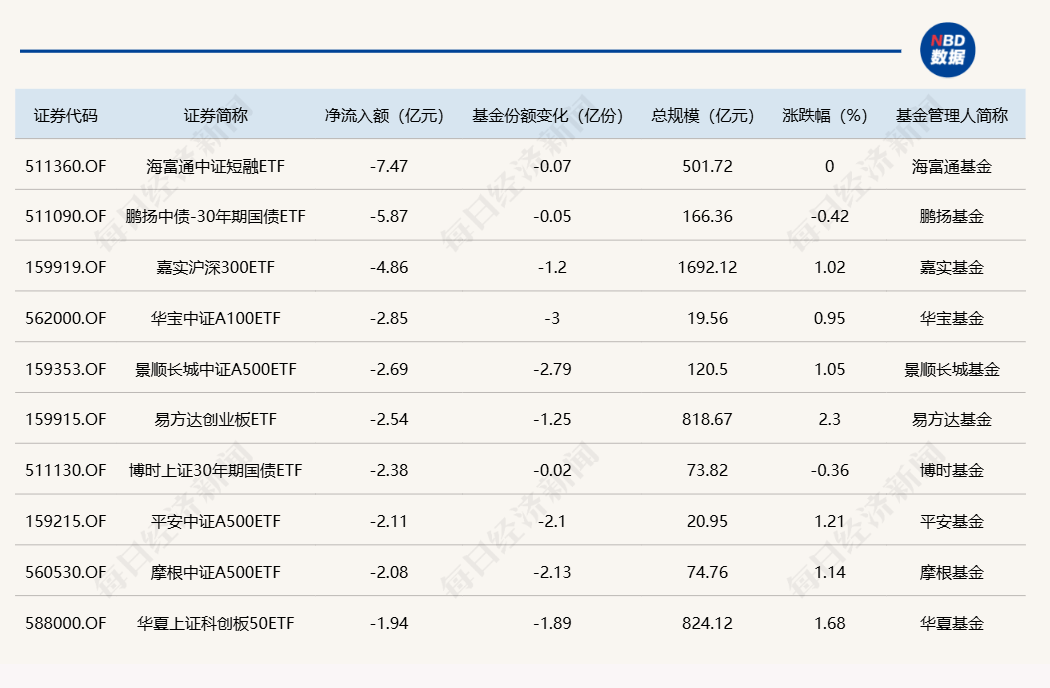
Task: Select code 511090.OF
Action: point(66,216)
